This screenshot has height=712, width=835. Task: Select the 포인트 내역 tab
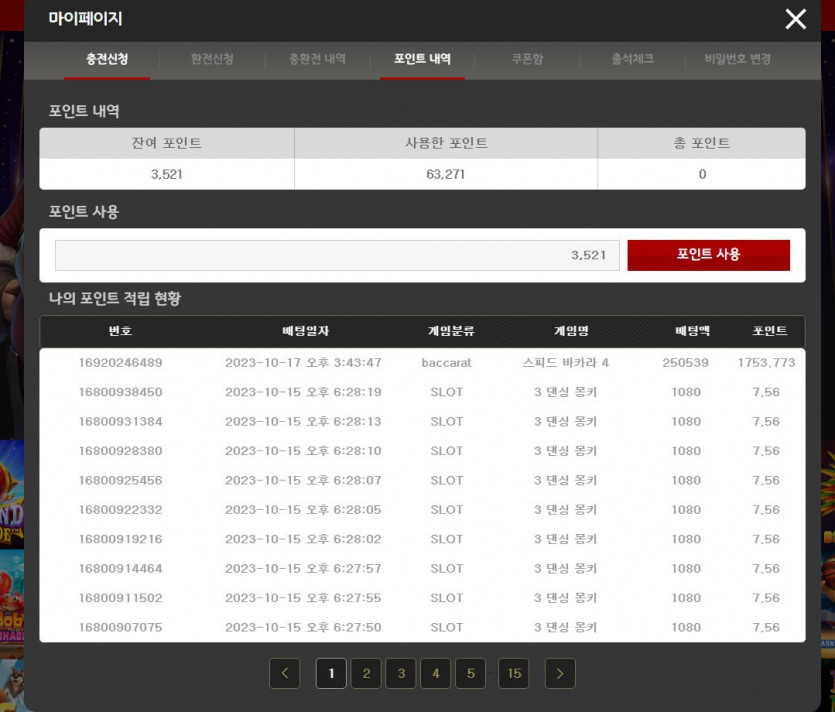422,59
